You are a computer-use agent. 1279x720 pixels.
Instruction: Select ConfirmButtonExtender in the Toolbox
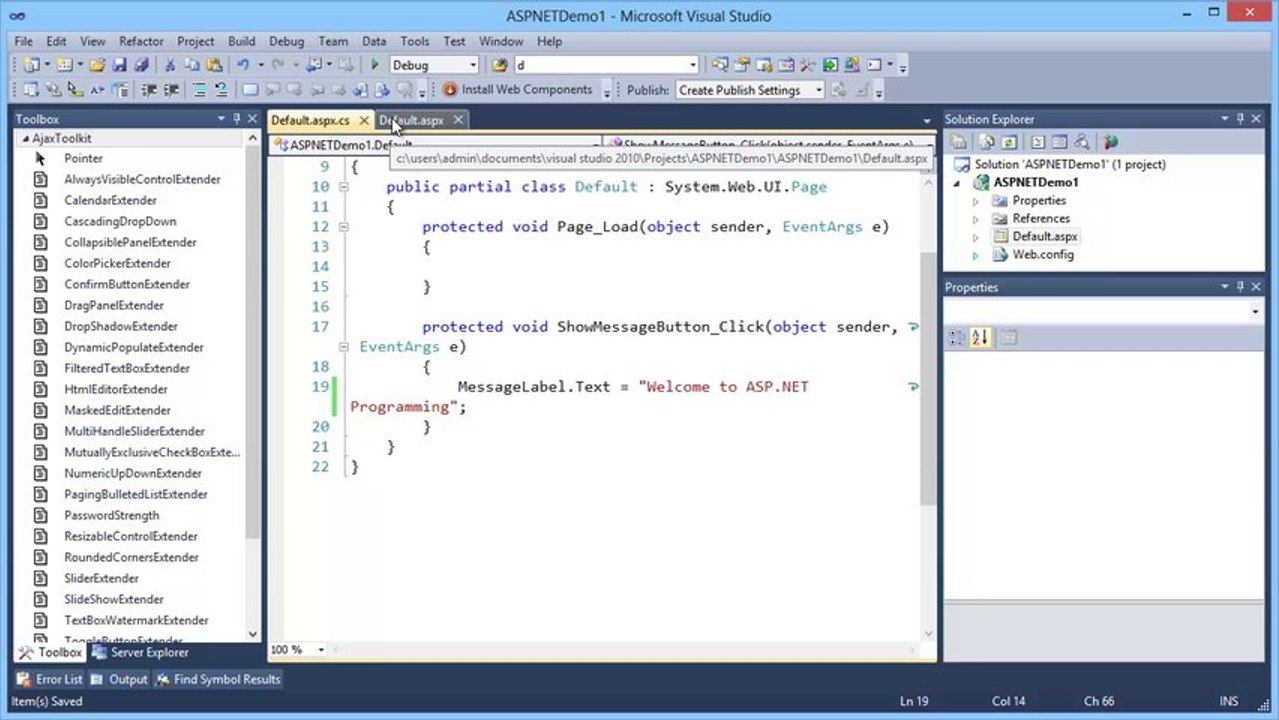[x=126, y=284]
